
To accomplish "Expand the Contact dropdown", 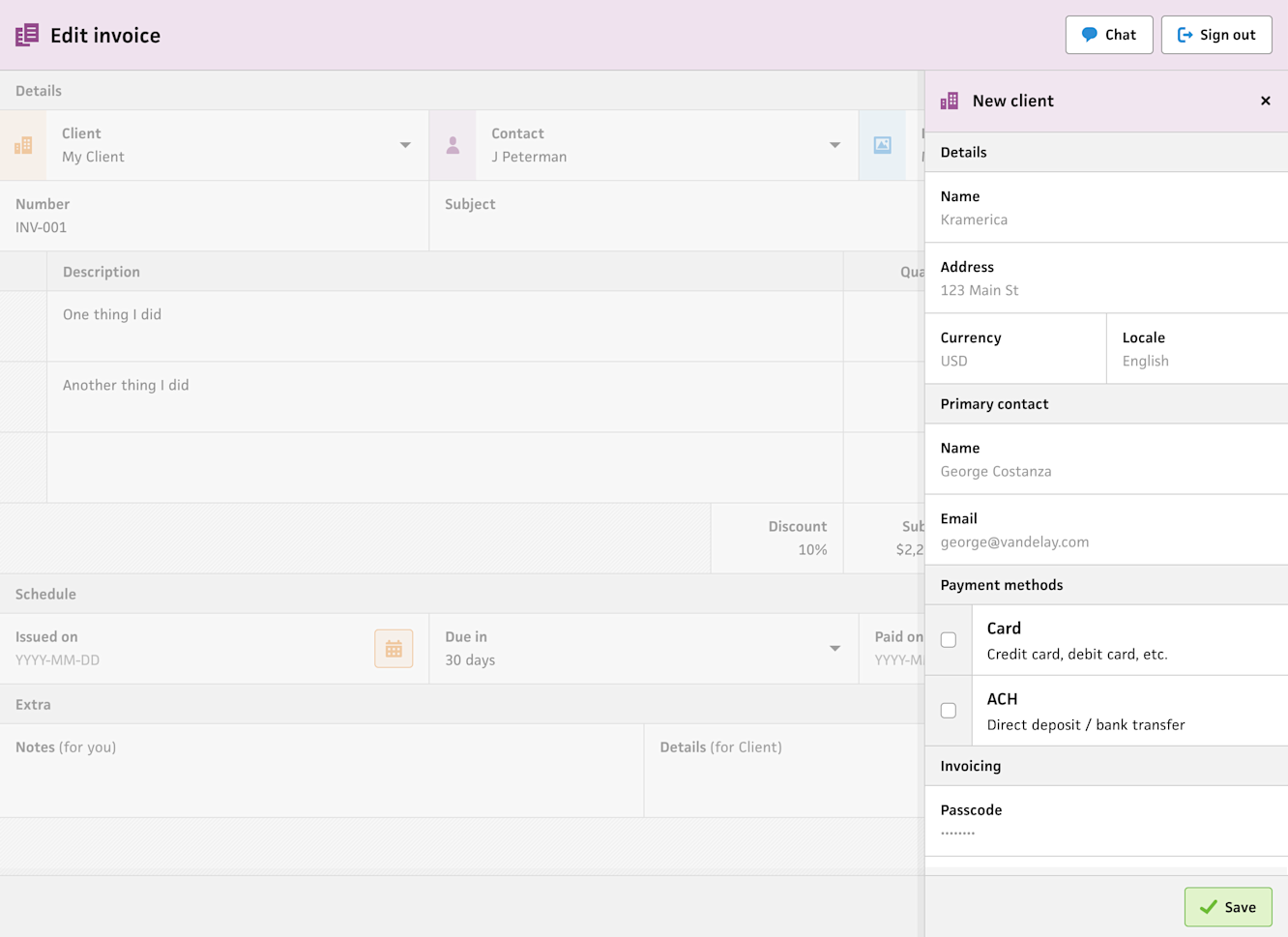I will coord(834,145).
